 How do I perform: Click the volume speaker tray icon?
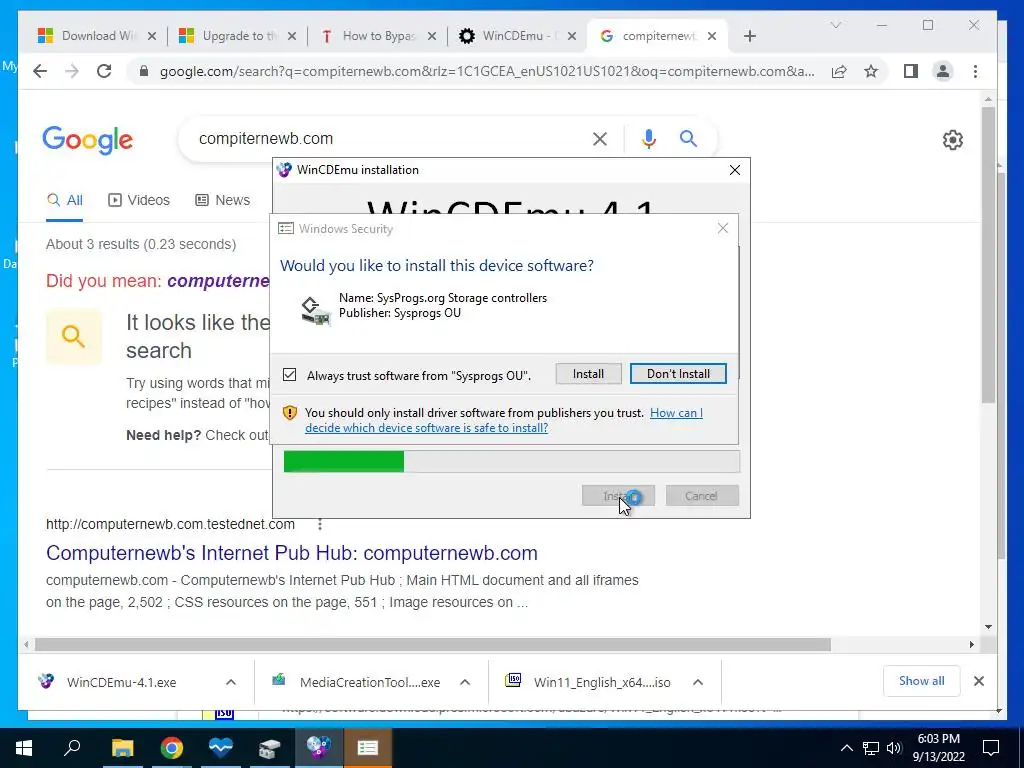pos(894,748)
